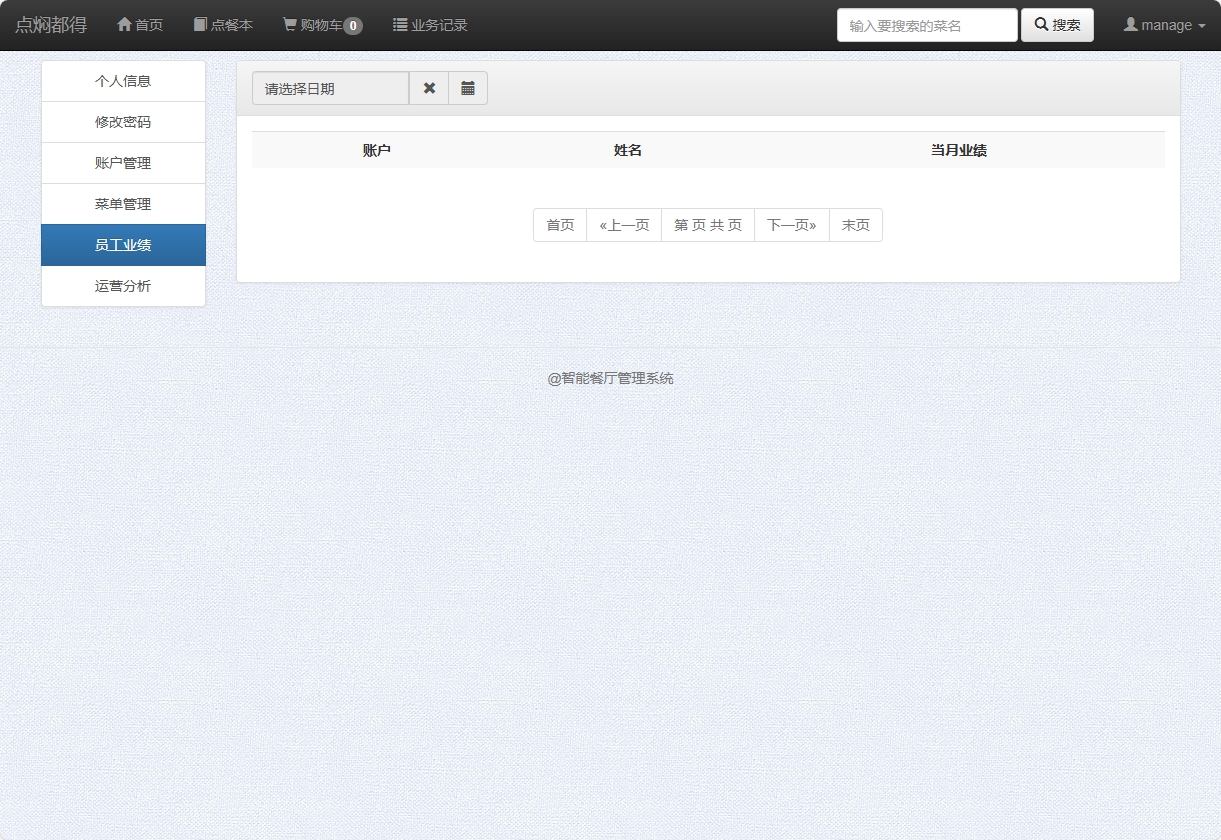The image size is (1221, 840).
Task: Click the 下一页» pagination button
Action: tap(791, 225)
